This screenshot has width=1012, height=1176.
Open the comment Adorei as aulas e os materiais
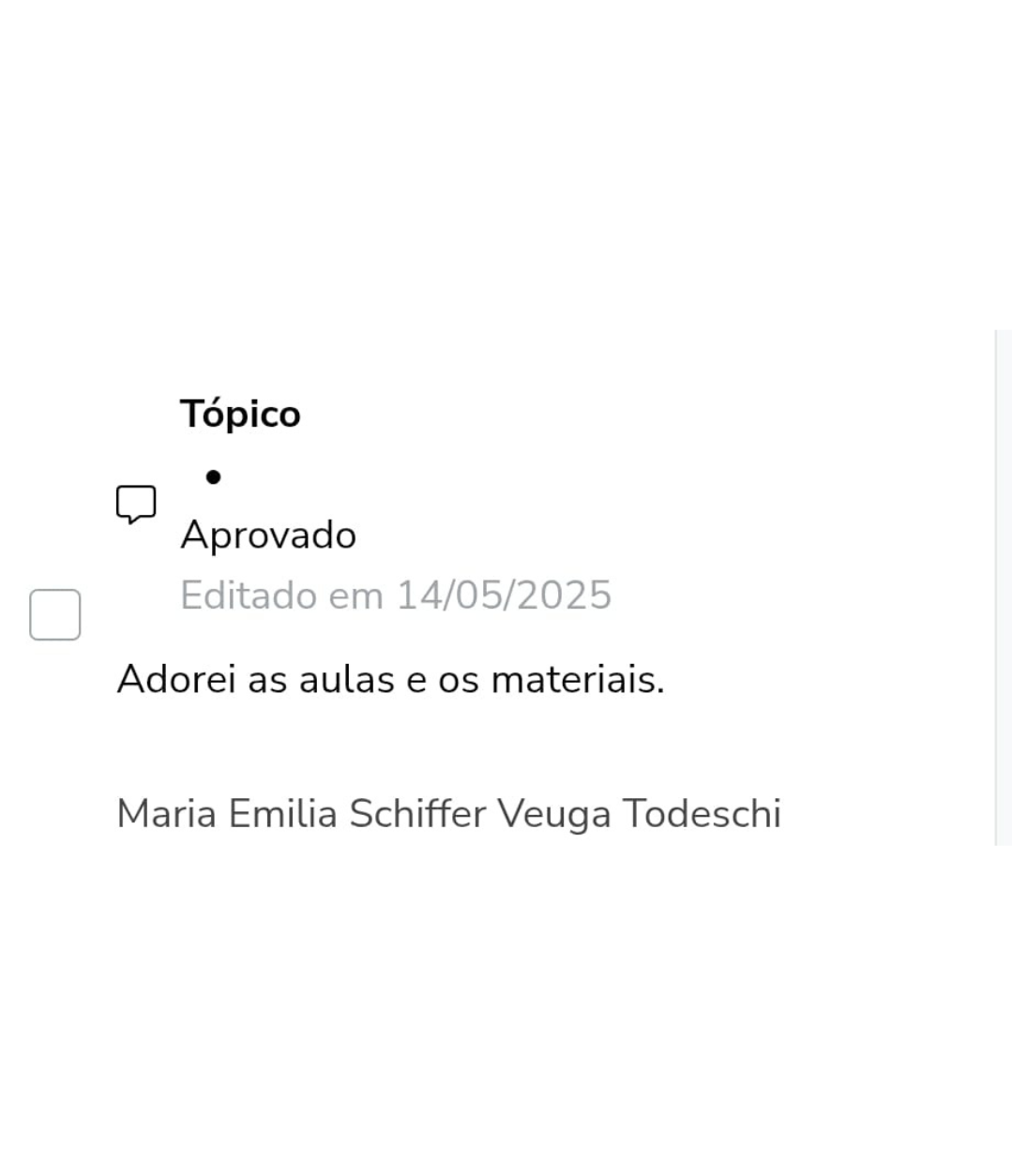389,678
